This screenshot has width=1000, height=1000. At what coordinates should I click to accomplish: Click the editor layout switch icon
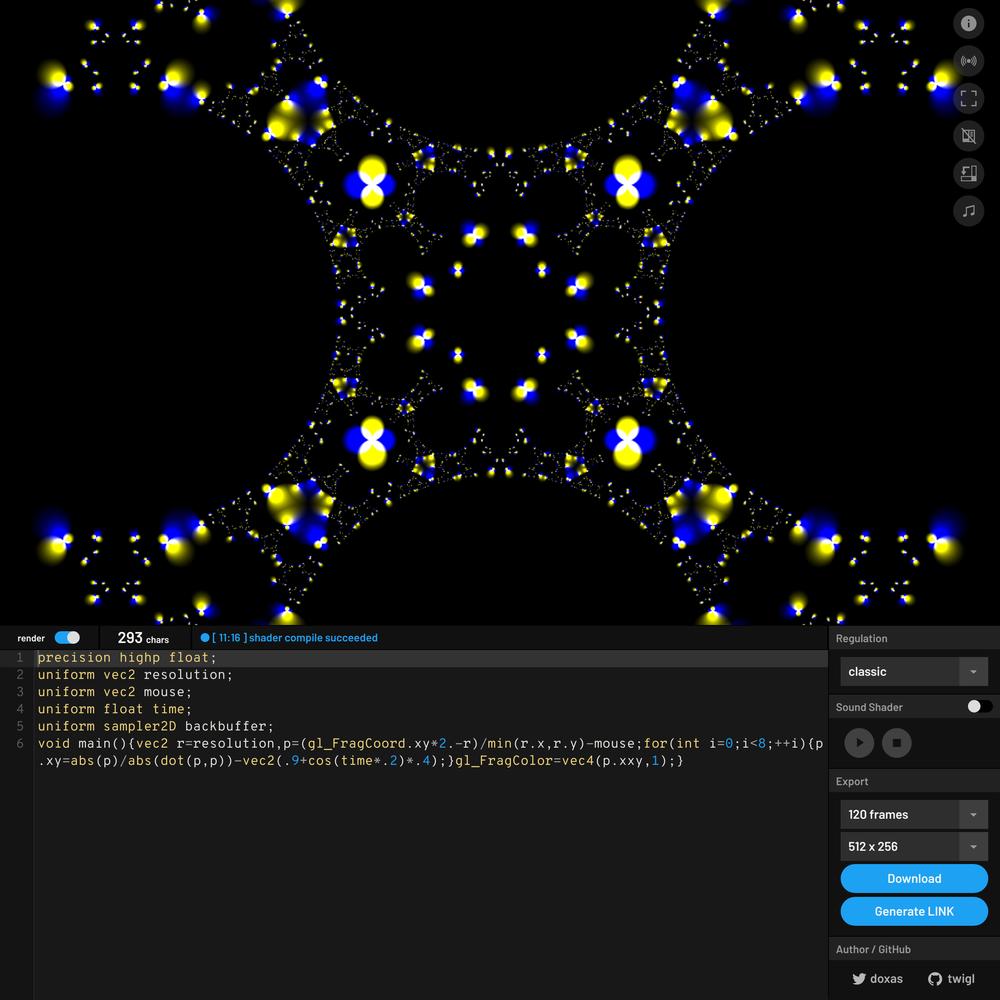tap(968, 173)
